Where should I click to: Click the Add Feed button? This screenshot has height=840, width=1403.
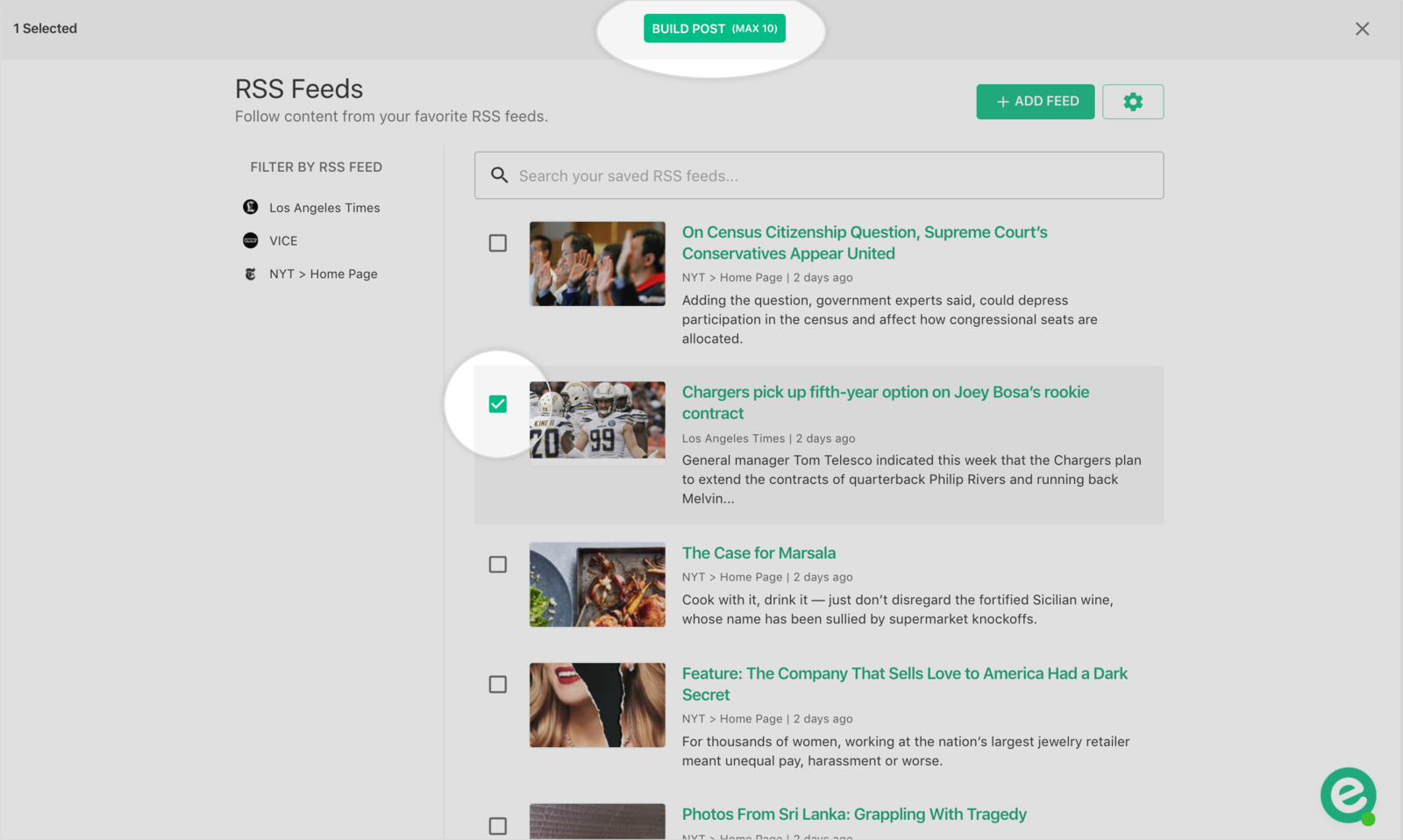click(x=1035, y=102)
